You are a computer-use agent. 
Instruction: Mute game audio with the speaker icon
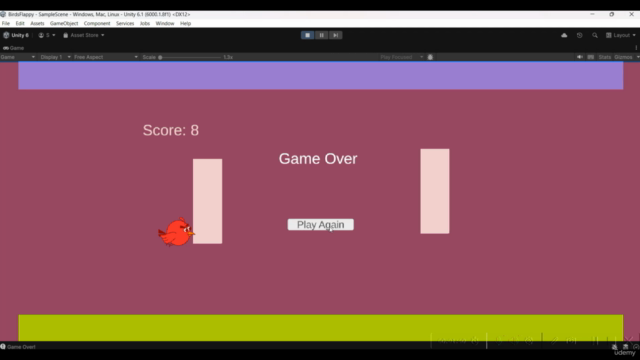click(580, 57)
